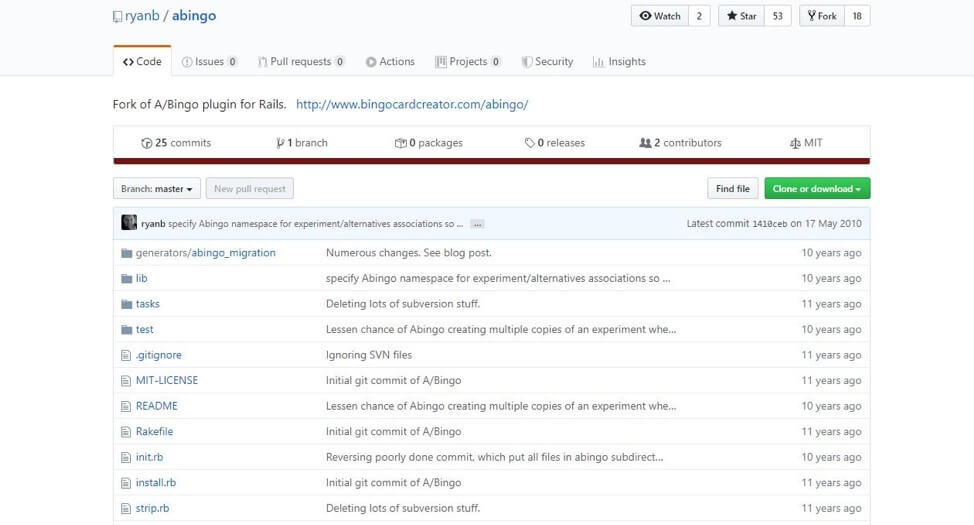Open "Reversing poorly done commit" message link
The image size is (974, 525).
(x=494, y=457)
